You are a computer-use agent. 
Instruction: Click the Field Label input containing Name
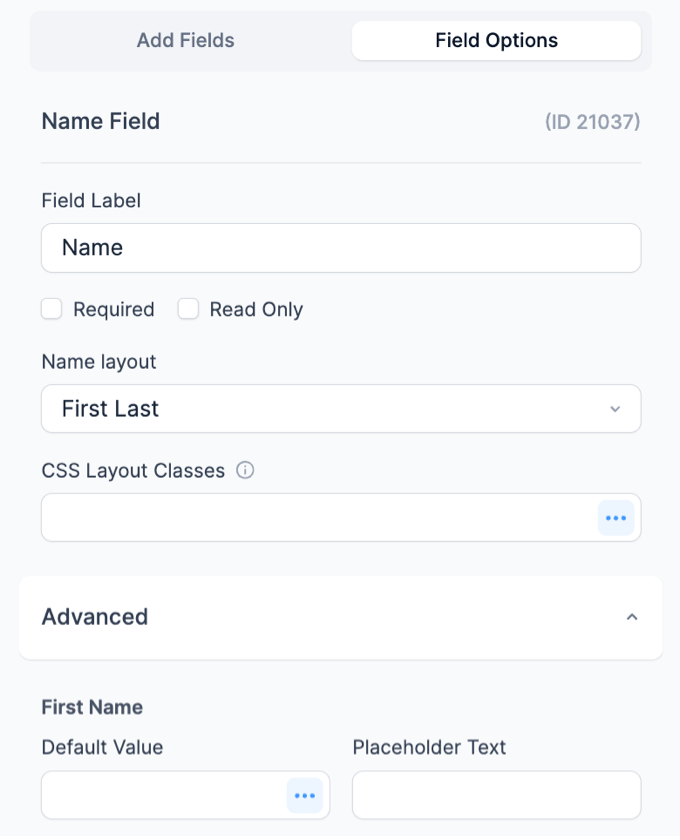341,248
